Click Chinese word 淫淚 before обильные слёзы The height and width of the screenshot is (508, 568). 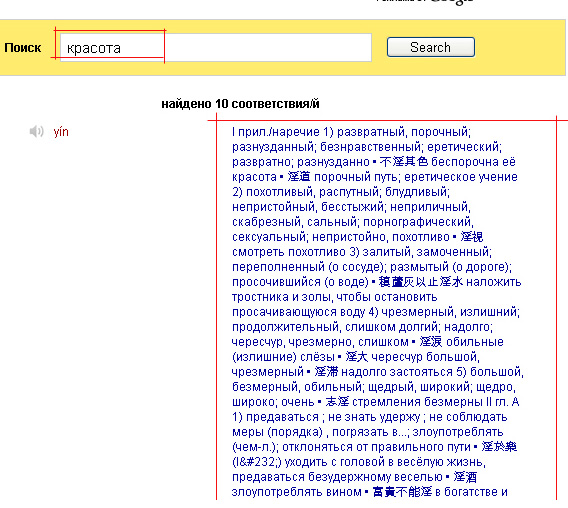pos(431,342)
